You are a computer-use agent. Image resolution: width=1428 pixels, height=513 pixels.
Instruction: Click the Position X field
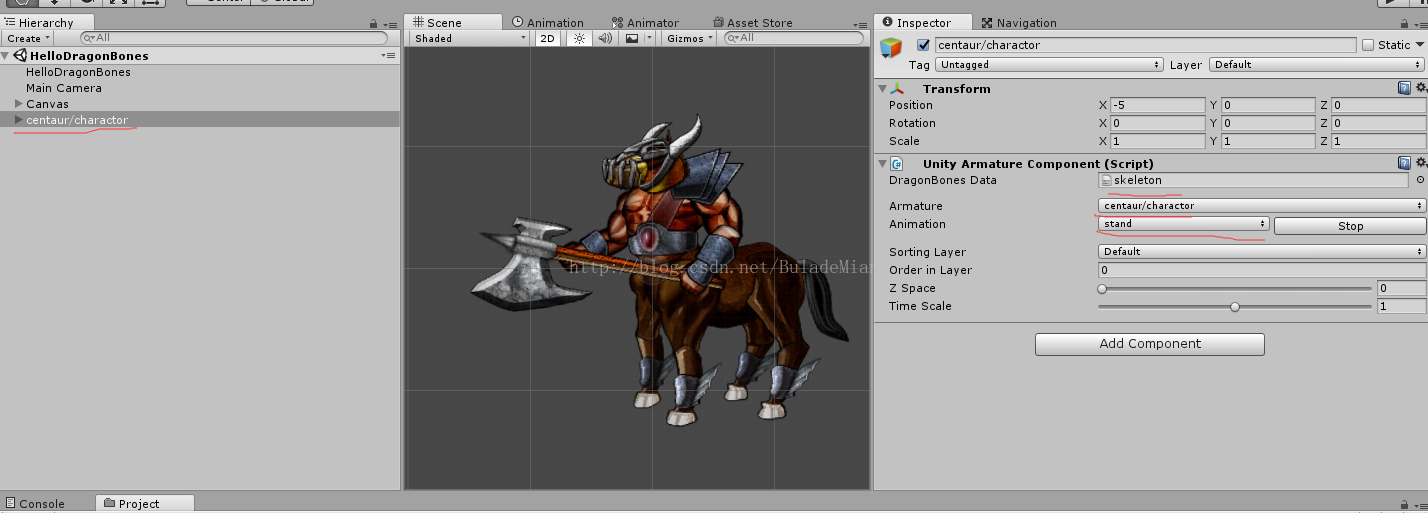pos(1158,105)
